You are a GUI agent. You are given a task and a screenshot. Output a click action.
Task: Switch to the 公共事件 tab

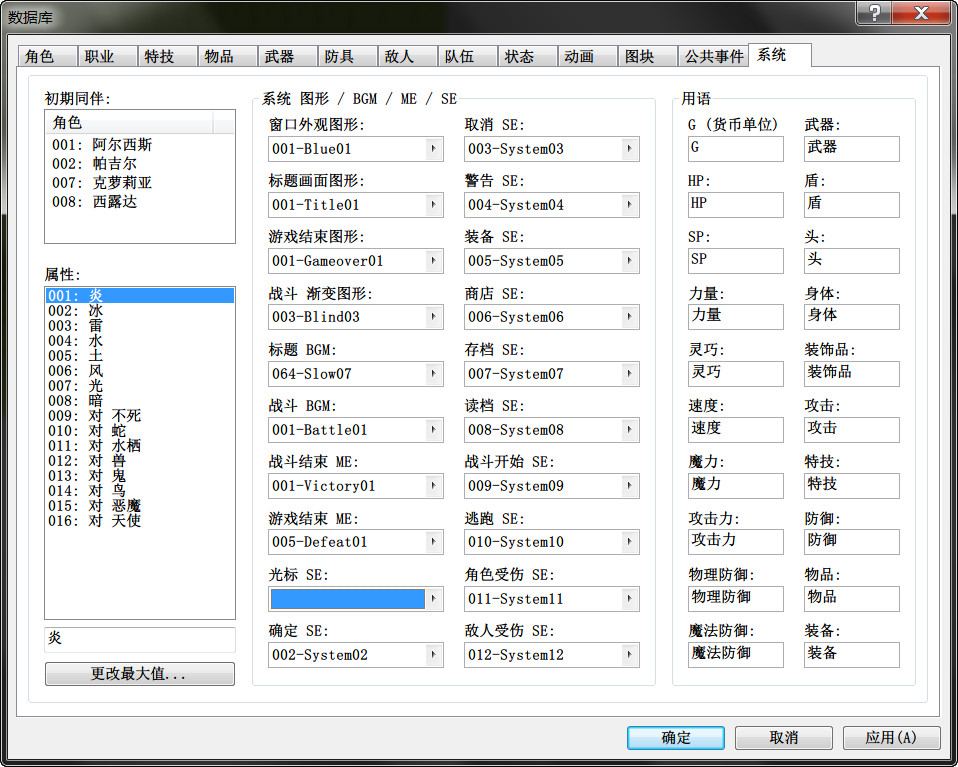point(713,56)
